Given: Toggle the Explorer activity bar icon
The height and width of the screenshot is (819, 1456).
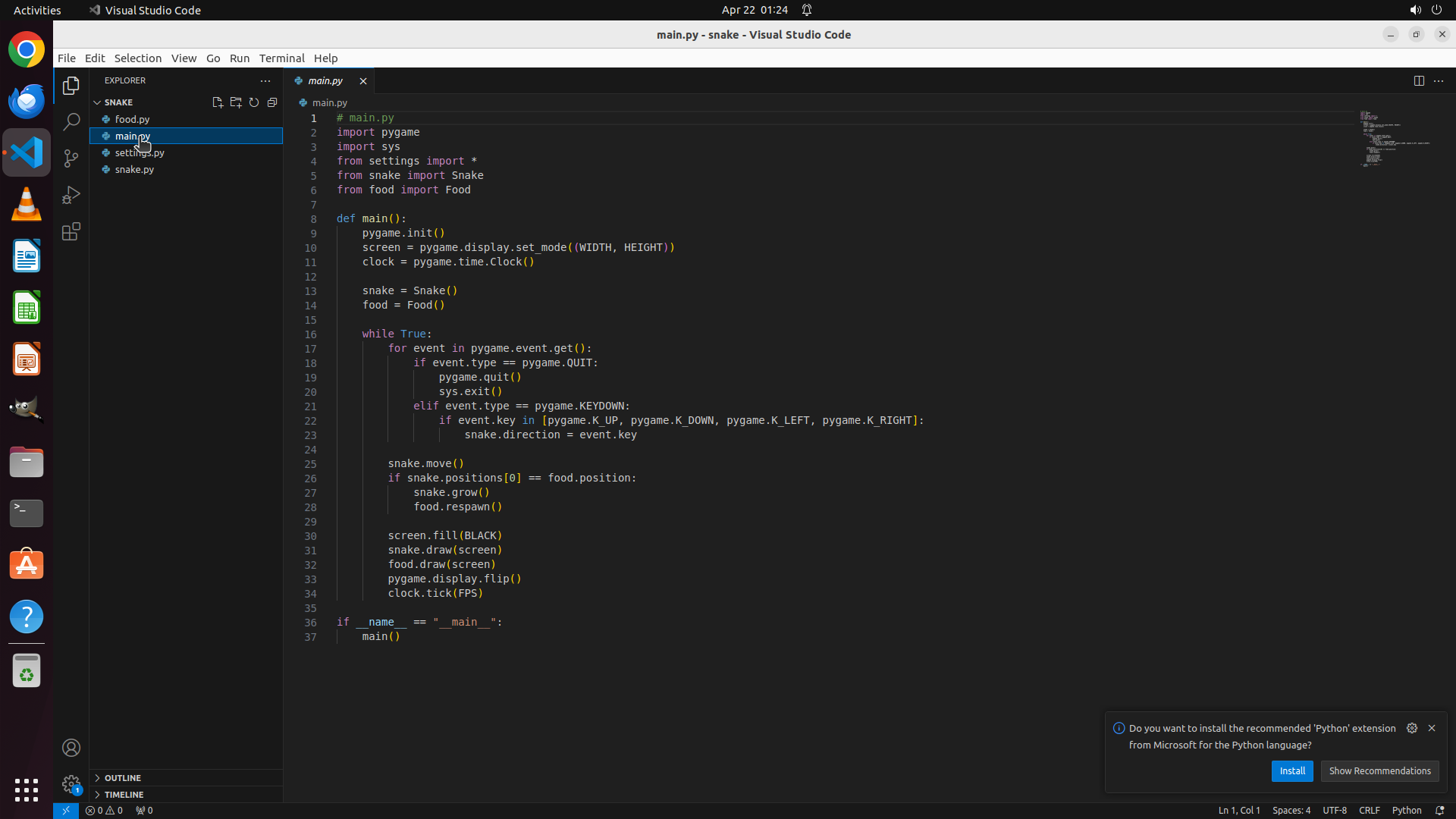Looking at the screenshot, I should [x=71, y=86].
